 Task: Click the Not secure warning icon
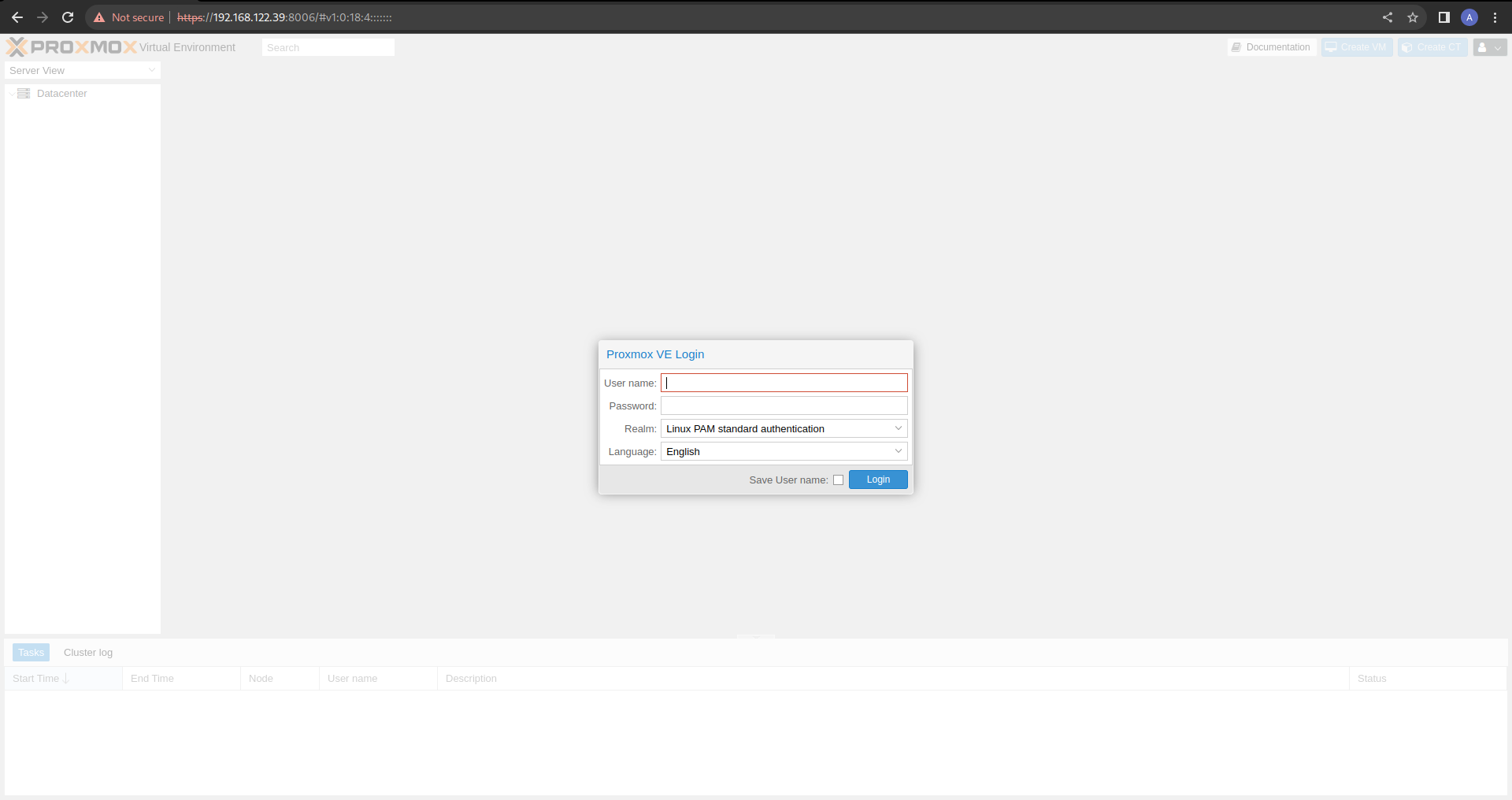coord(99,17)
